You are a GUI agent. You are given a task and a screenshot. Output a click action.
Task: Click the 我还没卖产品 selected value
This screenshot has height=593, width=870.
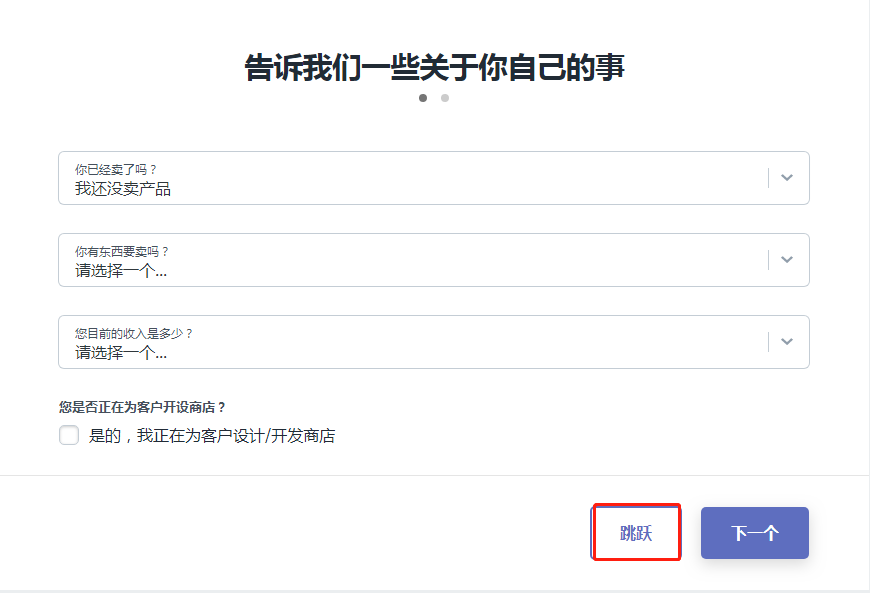point(123,188)
